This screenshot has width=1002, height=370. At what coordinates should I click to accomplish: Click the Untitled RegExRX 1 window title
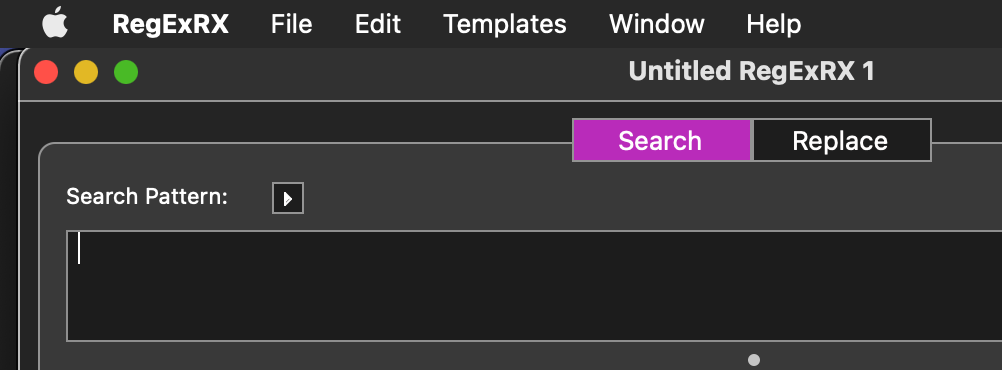[752, 71]
